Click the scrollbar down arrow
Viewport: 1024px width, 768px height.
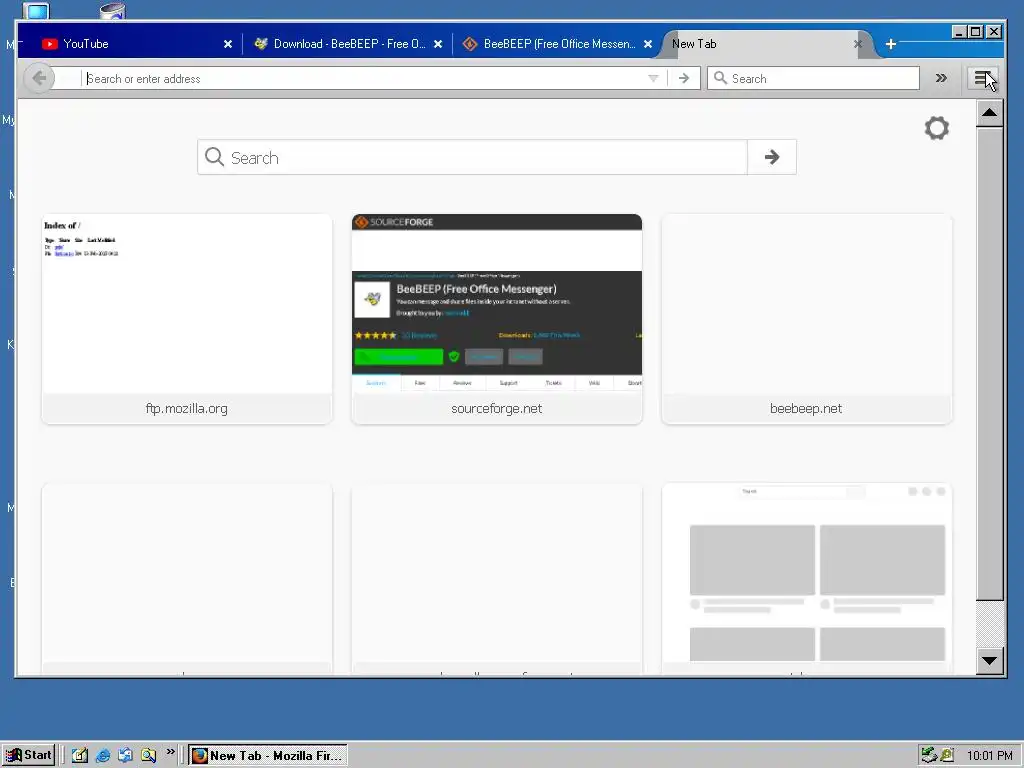pos(989,660)
